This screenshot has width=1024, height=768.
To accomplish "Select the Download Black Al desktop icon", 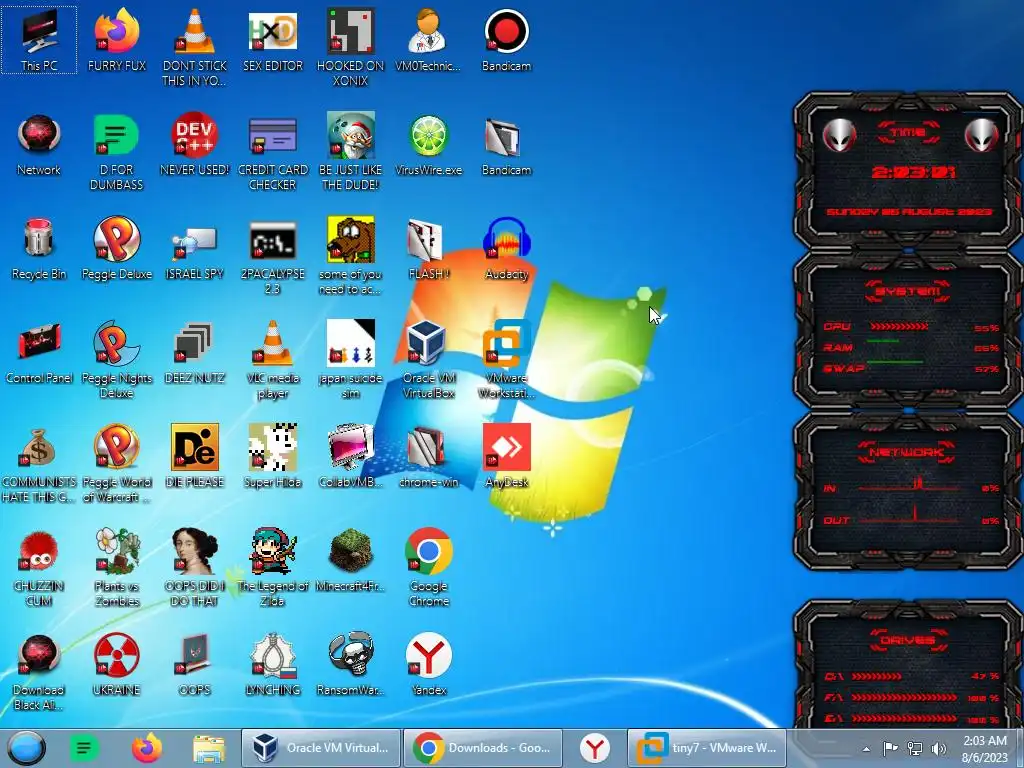I will point(39,671).
